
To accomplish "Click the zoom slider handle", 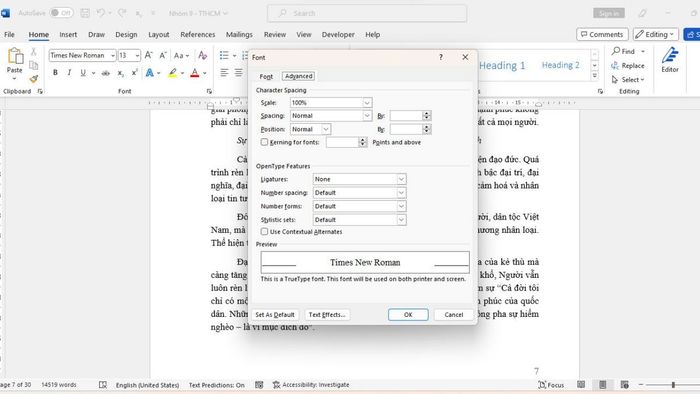I will [673, 385].
